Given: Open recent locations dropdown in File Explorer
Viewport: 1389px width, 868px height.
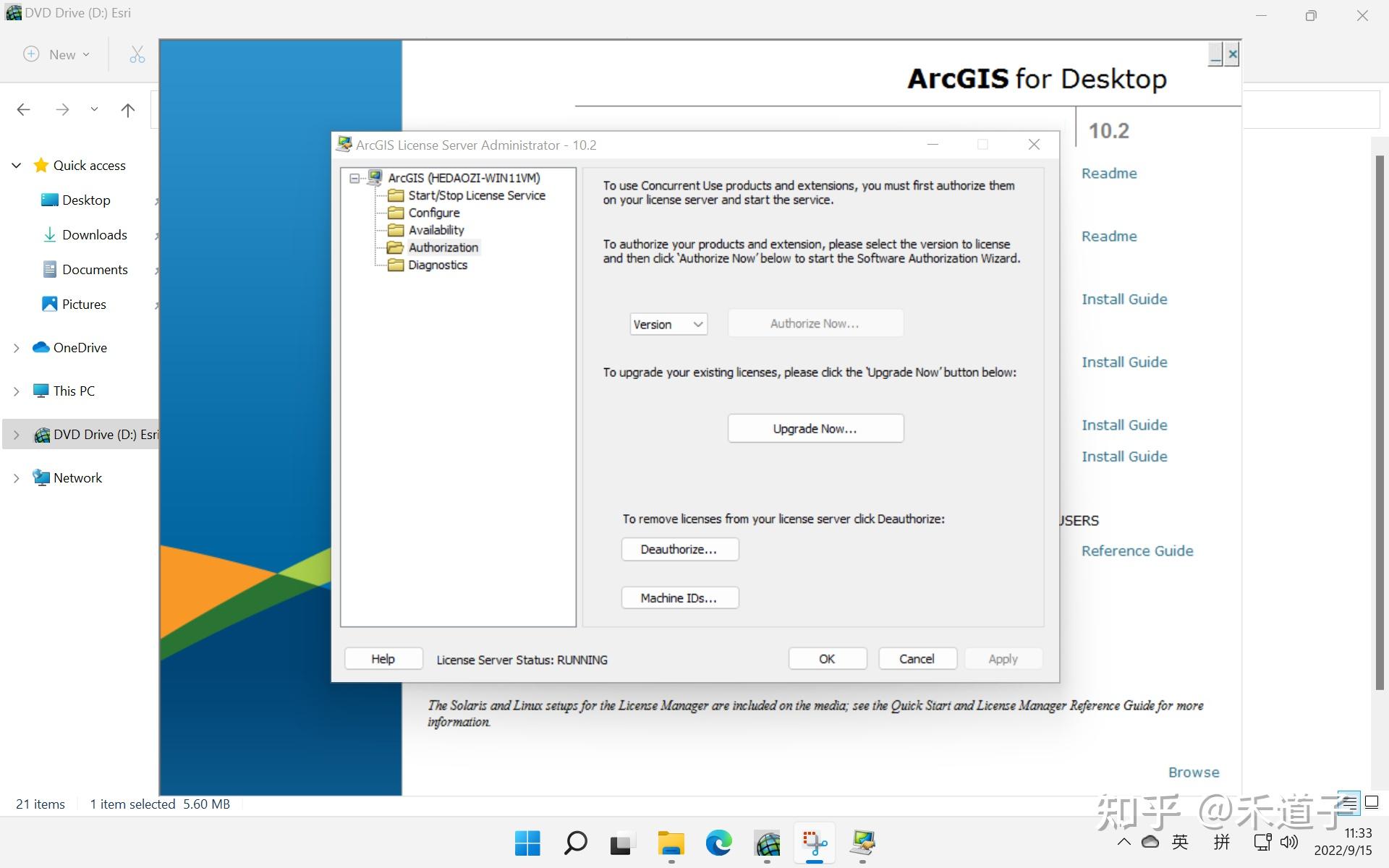Looking at the screenshot, I should click(x=94, y=109).
